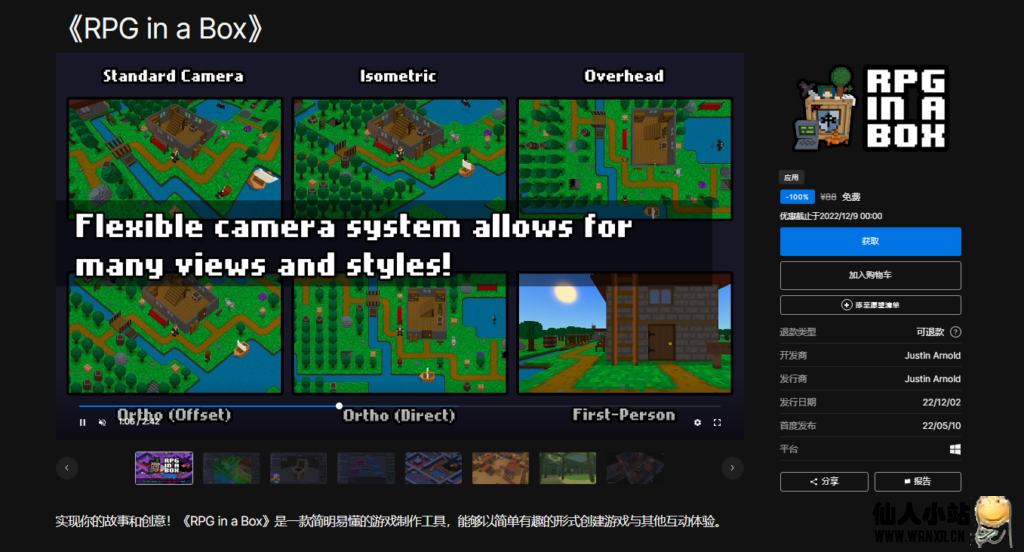Open video settings gear icon
Screen dimensions: 1024x552
click(x=697, y=423)
